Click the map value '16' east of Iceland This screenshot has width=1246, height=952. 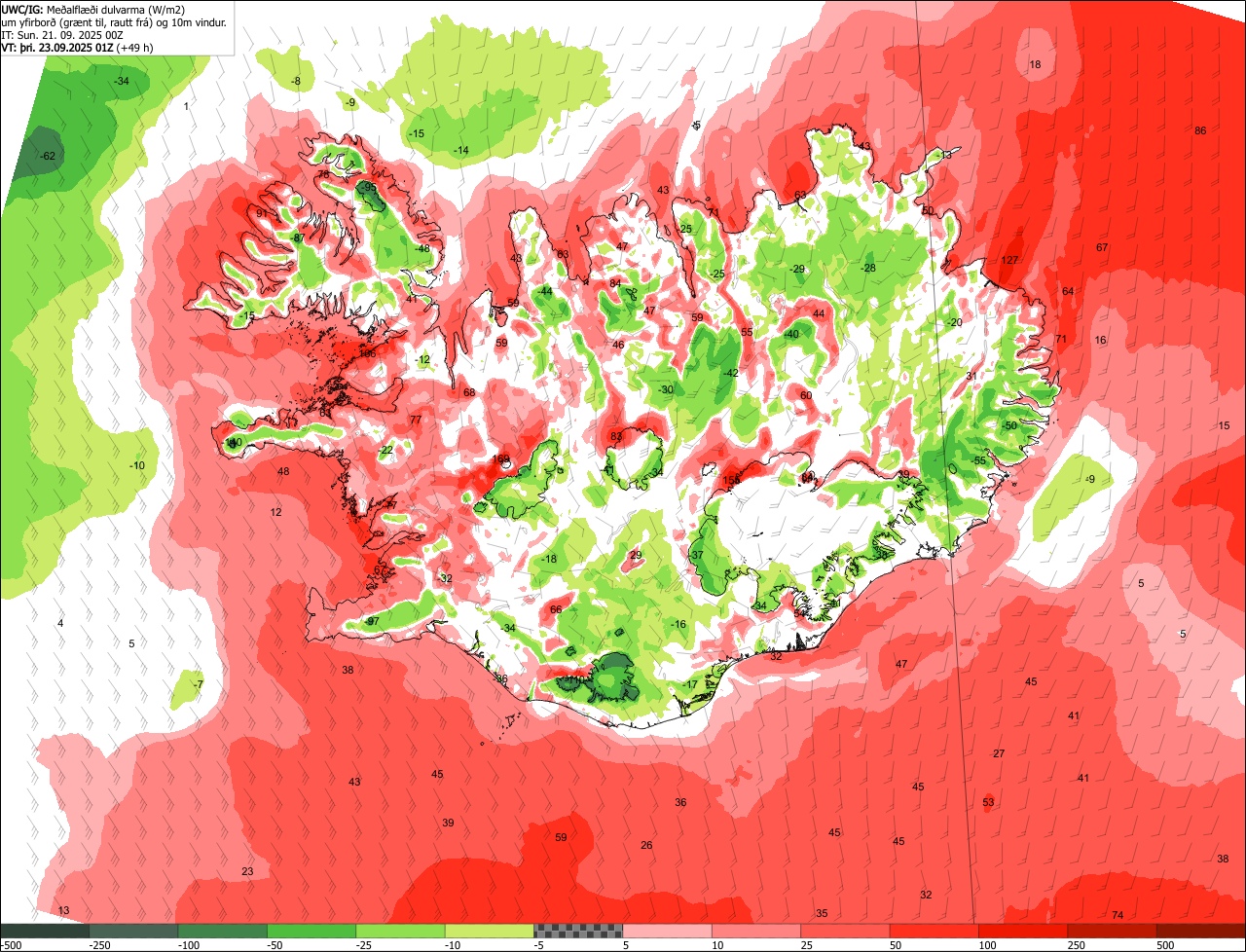tap(1100, 340)
